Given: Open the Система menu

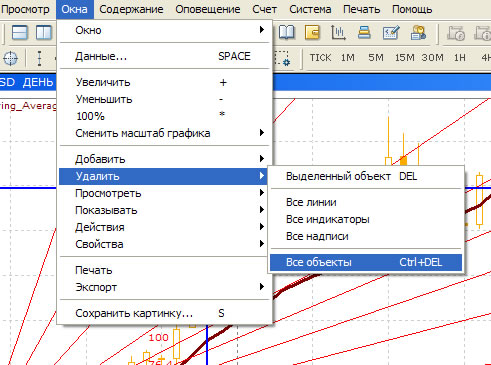Looking at the screenshot, I should (x=310, y=9).
